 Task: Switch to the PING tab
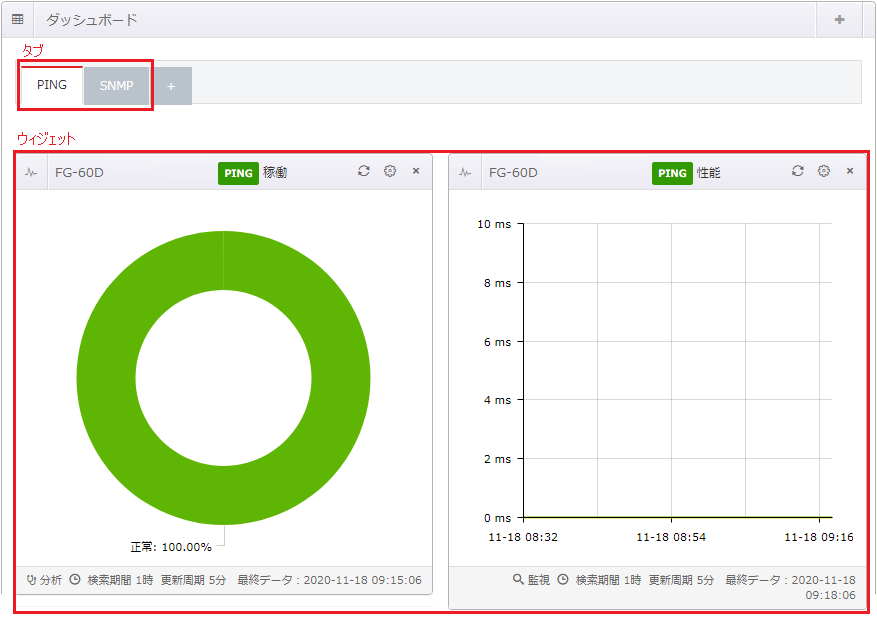point(51,85)
